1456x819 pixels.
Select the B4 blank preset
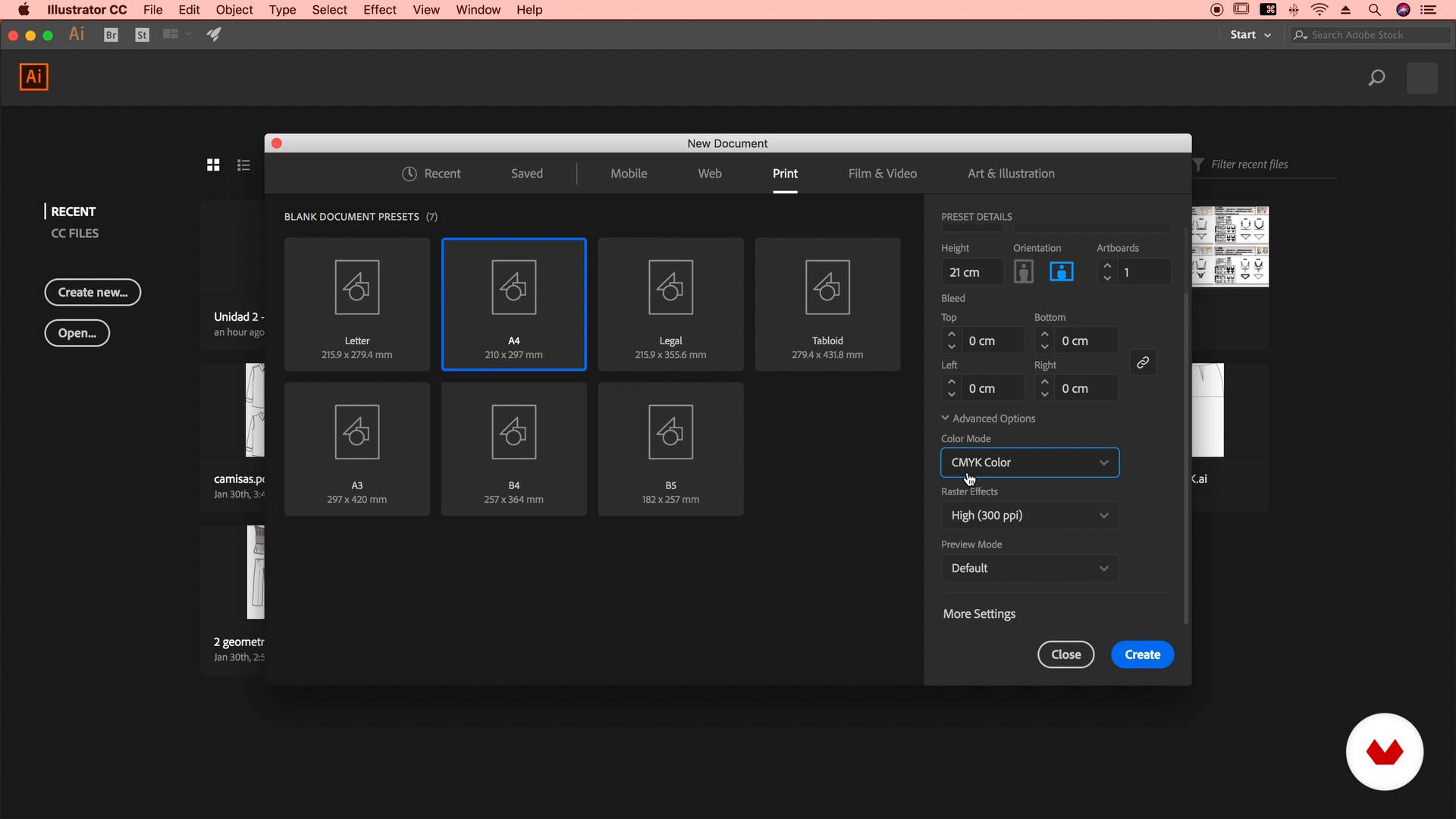[513, 449]
